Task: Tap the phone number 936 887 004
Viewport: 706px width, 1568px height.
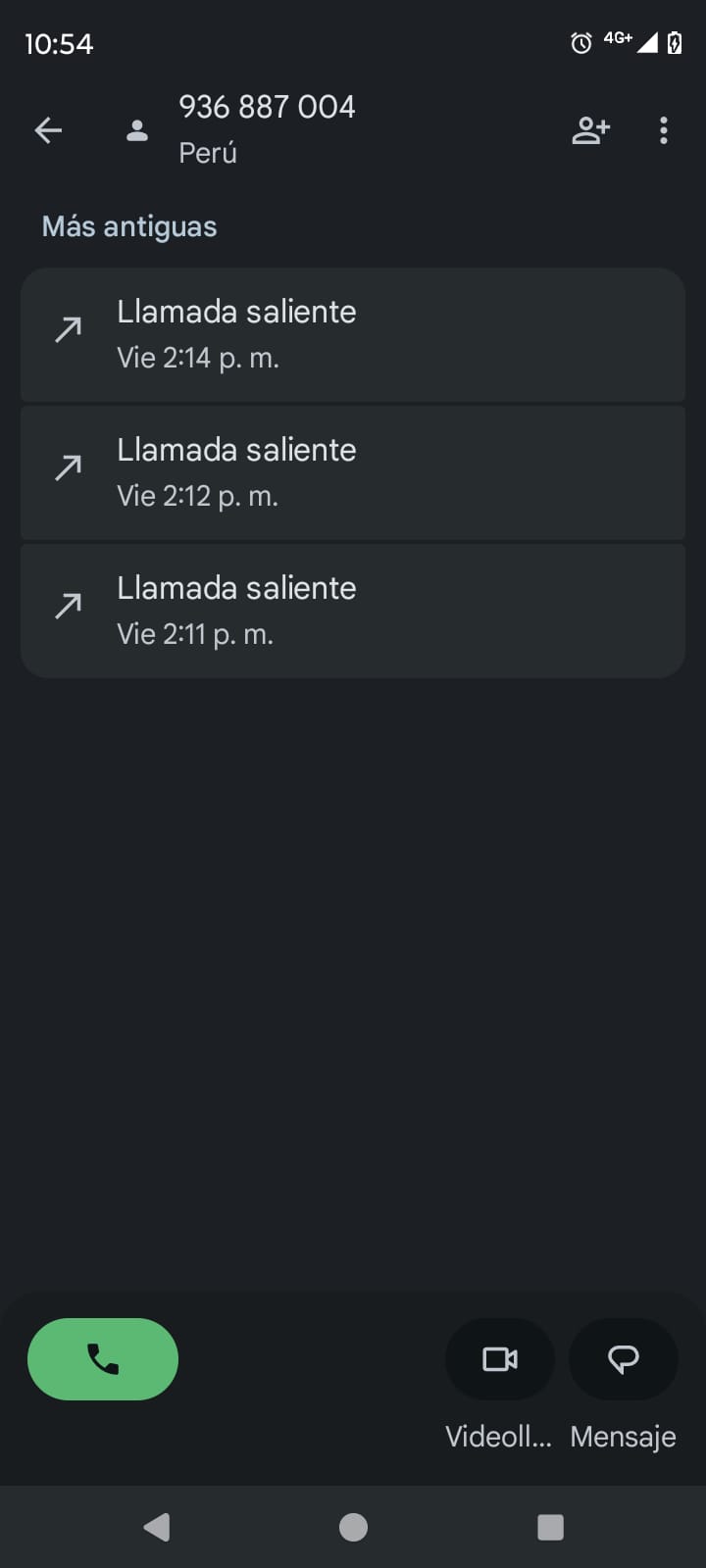Action: pyautogui.click(x=267, y=107)
